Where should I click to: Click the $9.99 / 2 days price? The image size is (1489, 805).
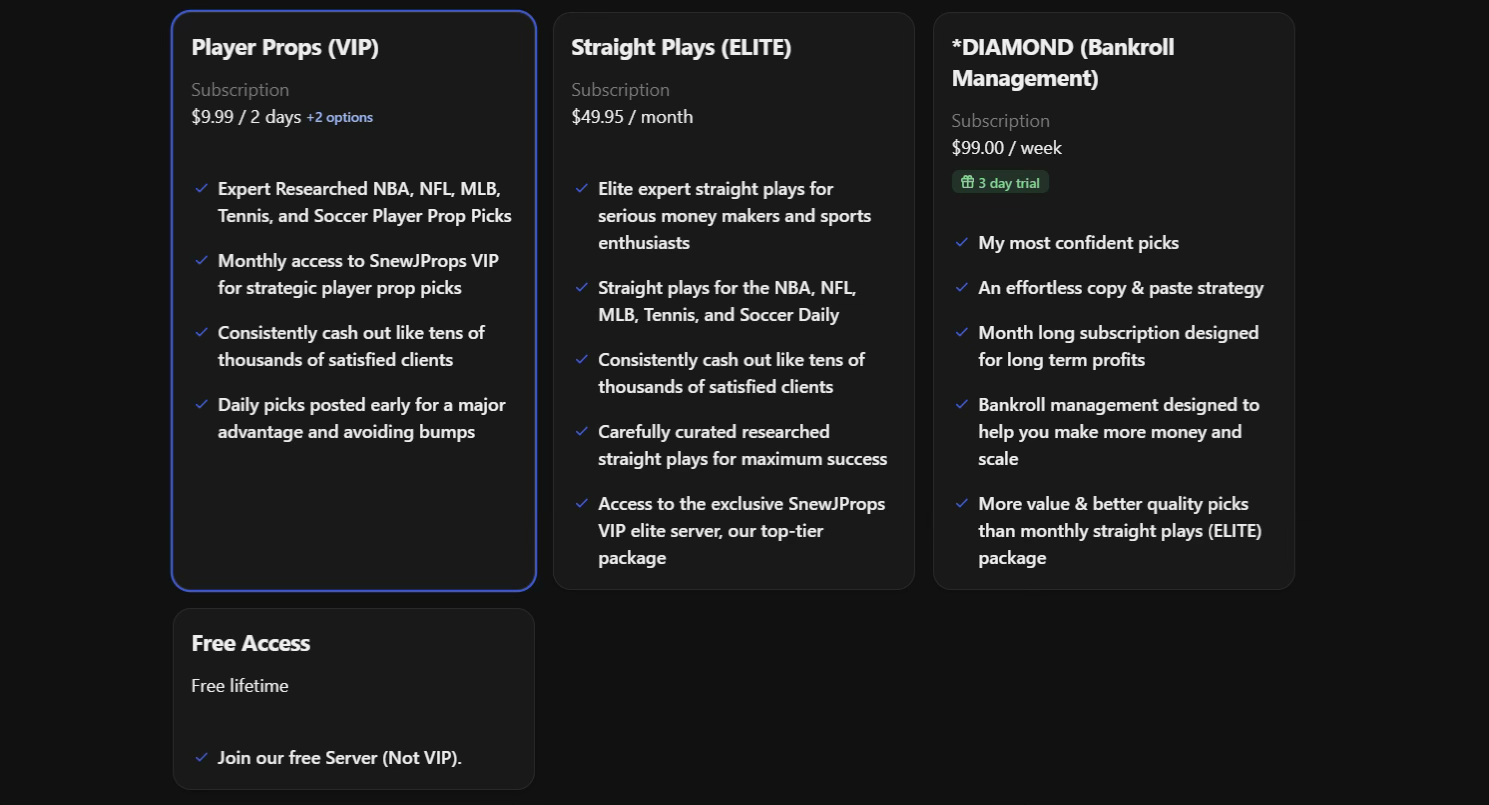[246, 116]
